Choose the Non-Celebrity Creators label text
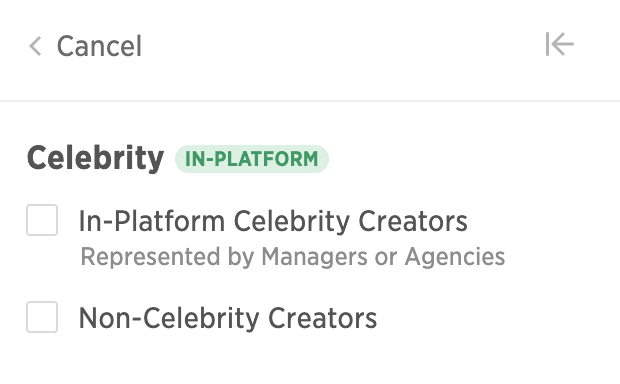620x384 pixels. click(x=228, y=318)
